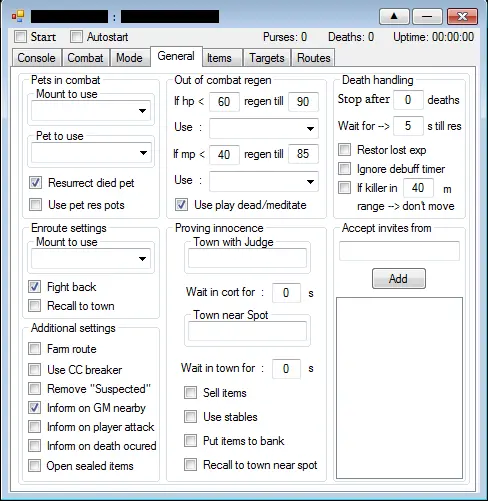Click the up-arrow collapse button in title bar

(x=394, y=16)
